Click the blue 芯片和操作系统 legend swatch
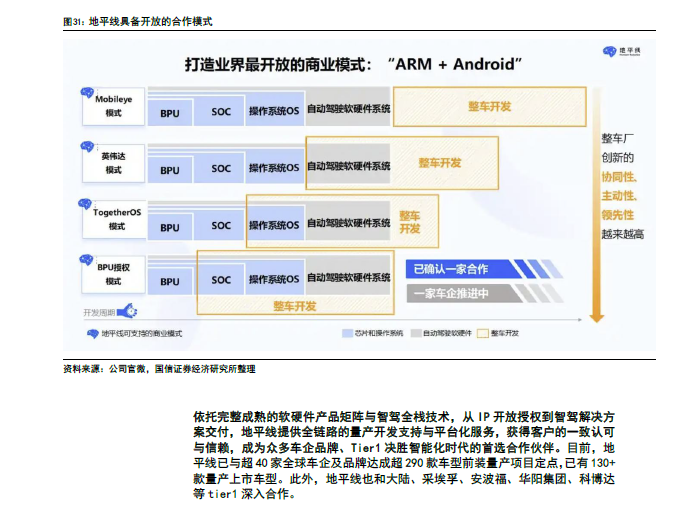This screenshot has height=508, width=674. 347,333
